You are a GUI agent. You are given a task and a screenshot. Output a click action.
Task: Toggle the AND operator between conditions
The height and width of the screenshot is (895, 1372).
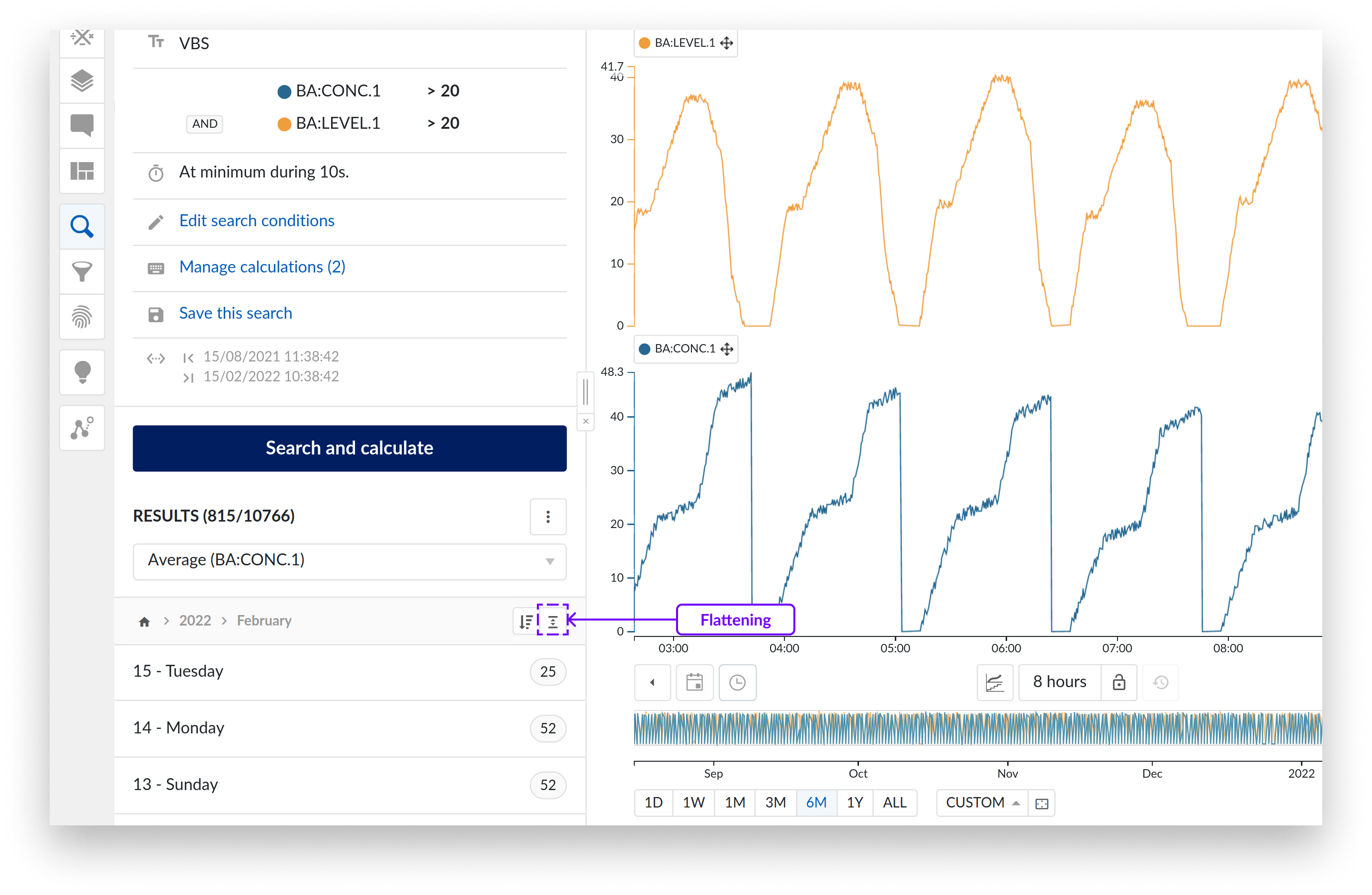[x=205, y=123]
